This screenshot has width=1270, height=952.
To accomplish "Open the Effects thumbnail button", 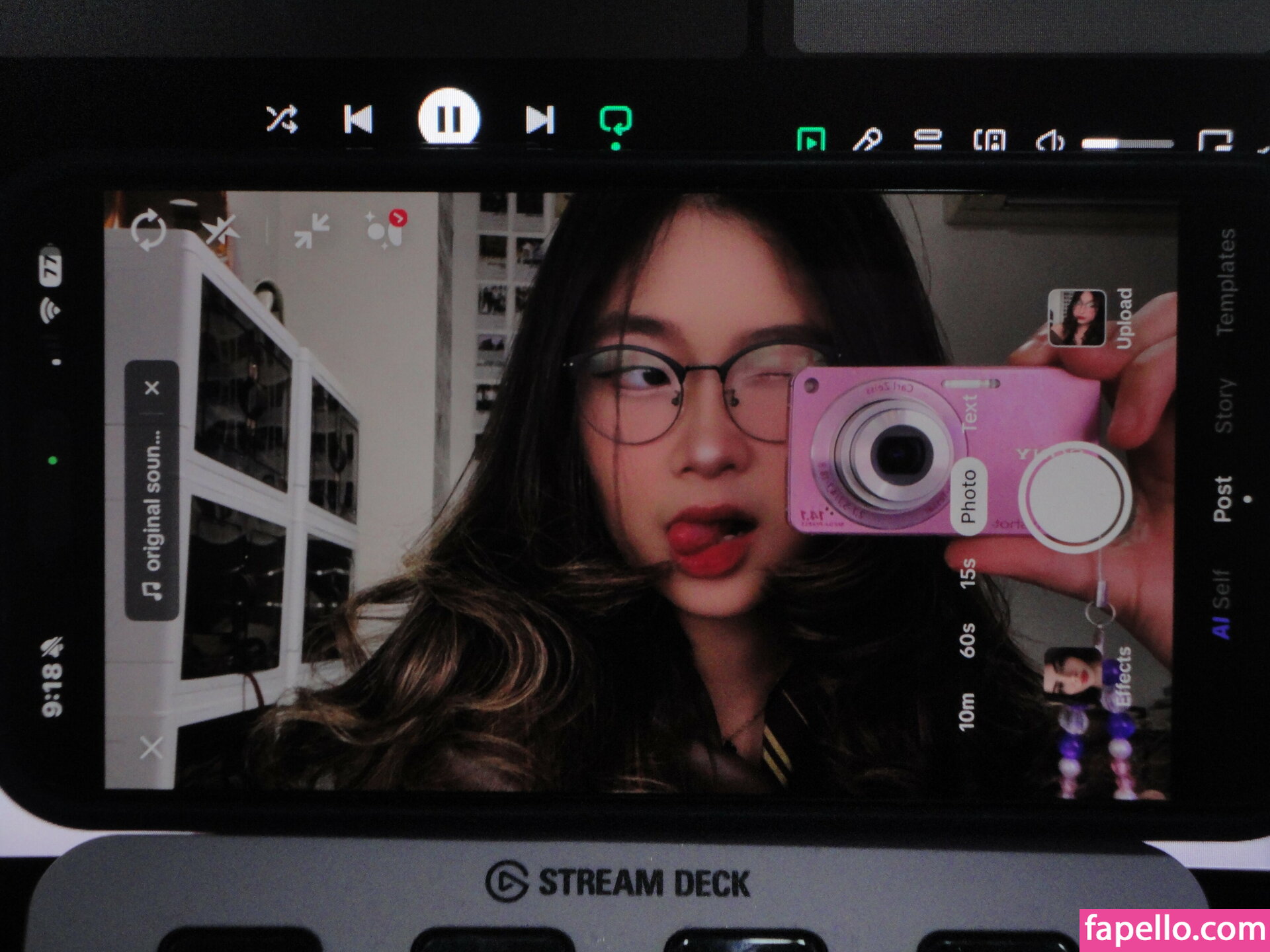I will tap(1073, 674).
